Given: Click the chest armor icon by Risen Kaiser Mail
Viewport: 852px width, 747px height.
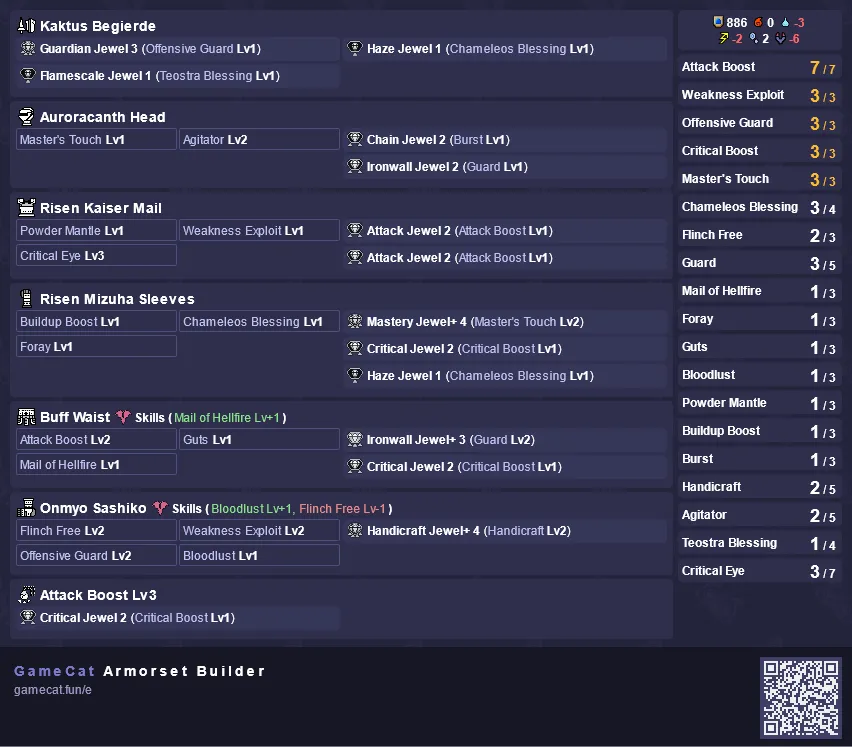Looking at the screenshot, I should point(26,208).
